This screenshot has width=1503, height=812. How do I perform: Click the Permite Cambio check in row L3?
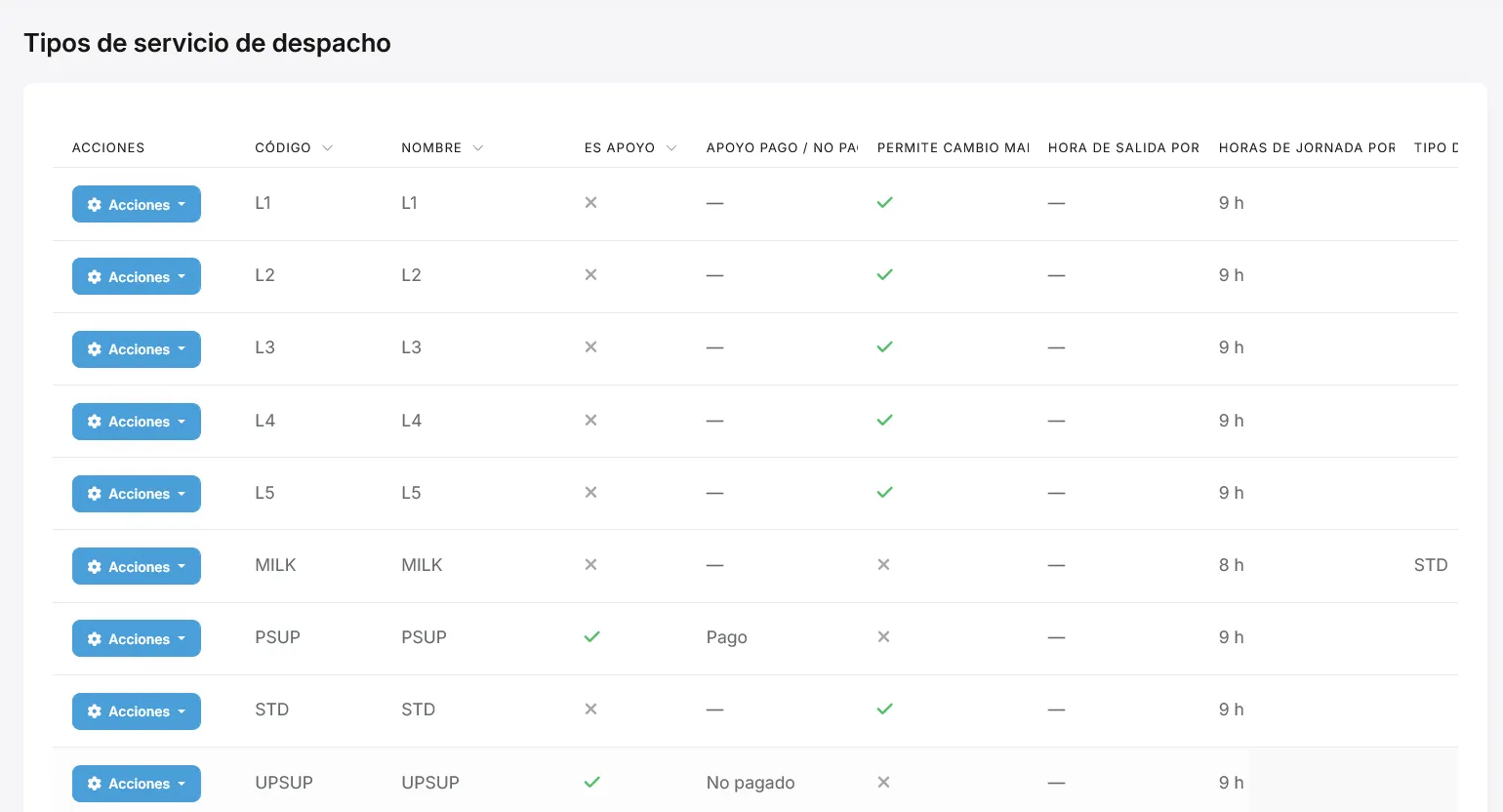[884, 347]
